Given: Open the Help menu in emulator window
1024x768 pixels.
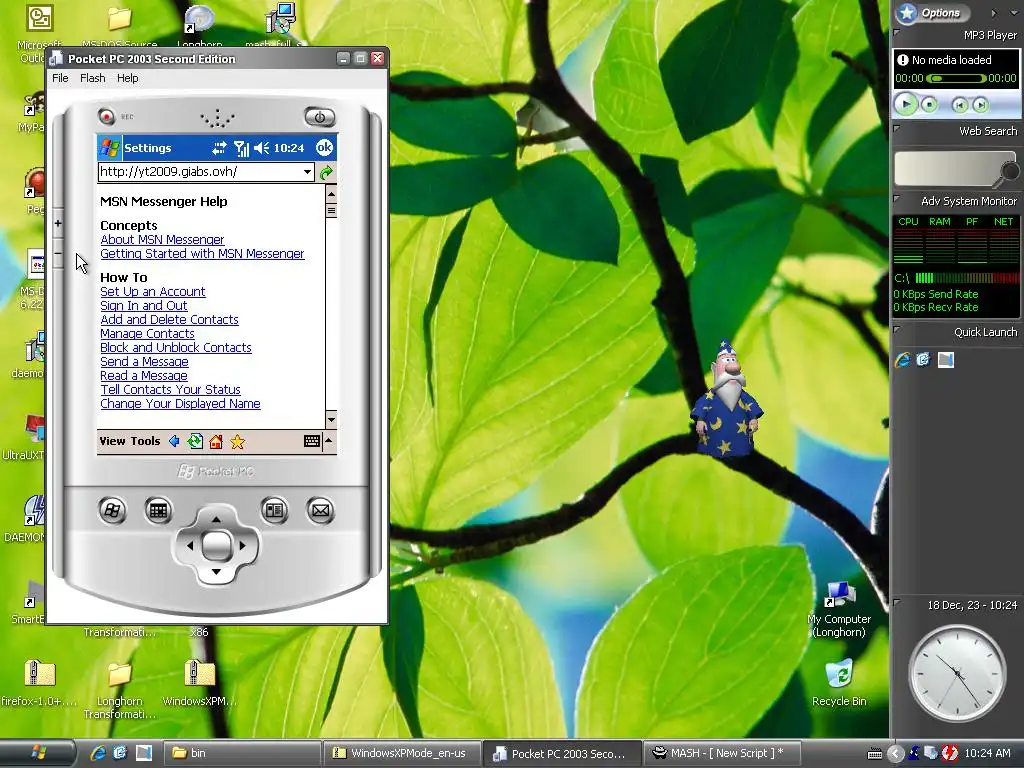Looking at the screenshot, I should [127, 78].
